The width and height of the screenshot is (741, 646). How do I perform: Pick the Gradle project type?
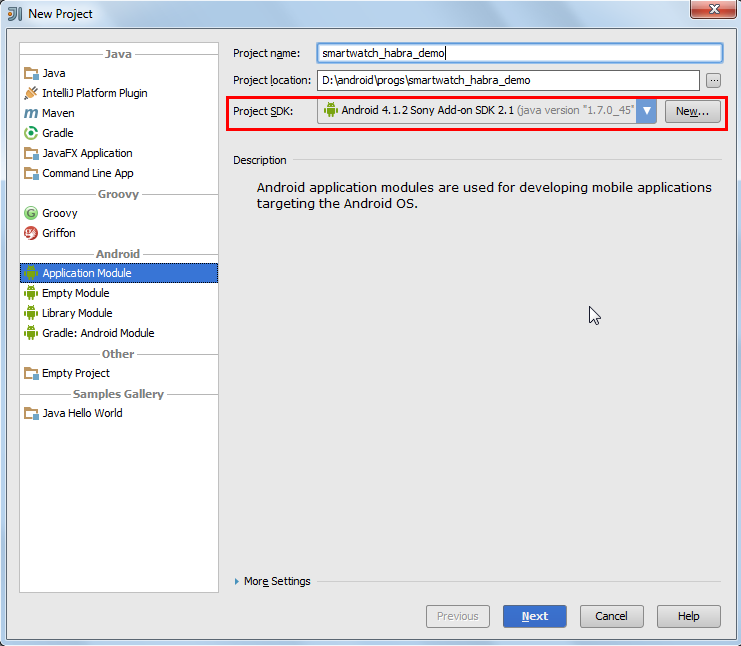(119, 133)
